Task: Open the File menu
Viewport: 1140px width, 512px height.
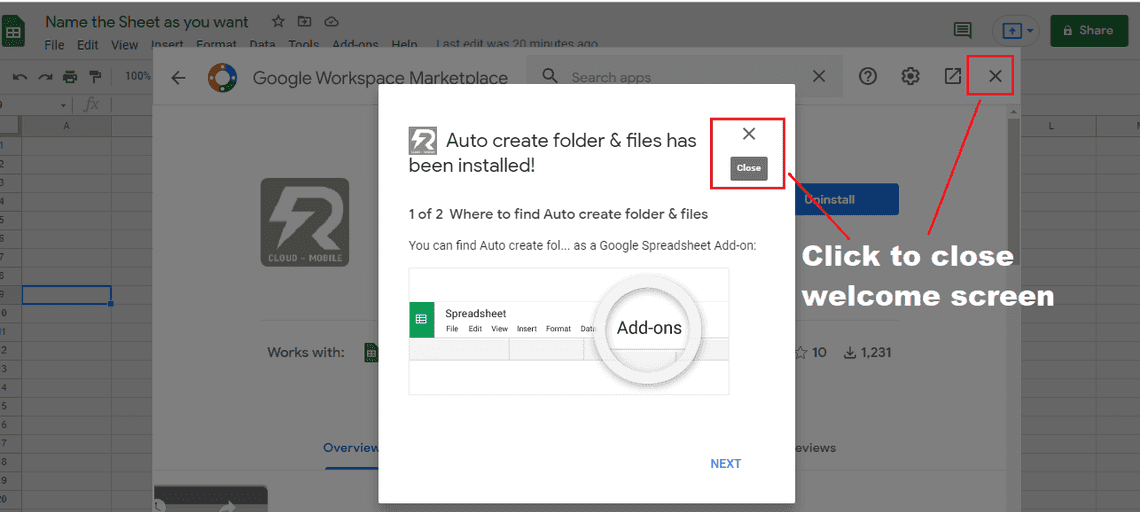Action: point(54,45)
